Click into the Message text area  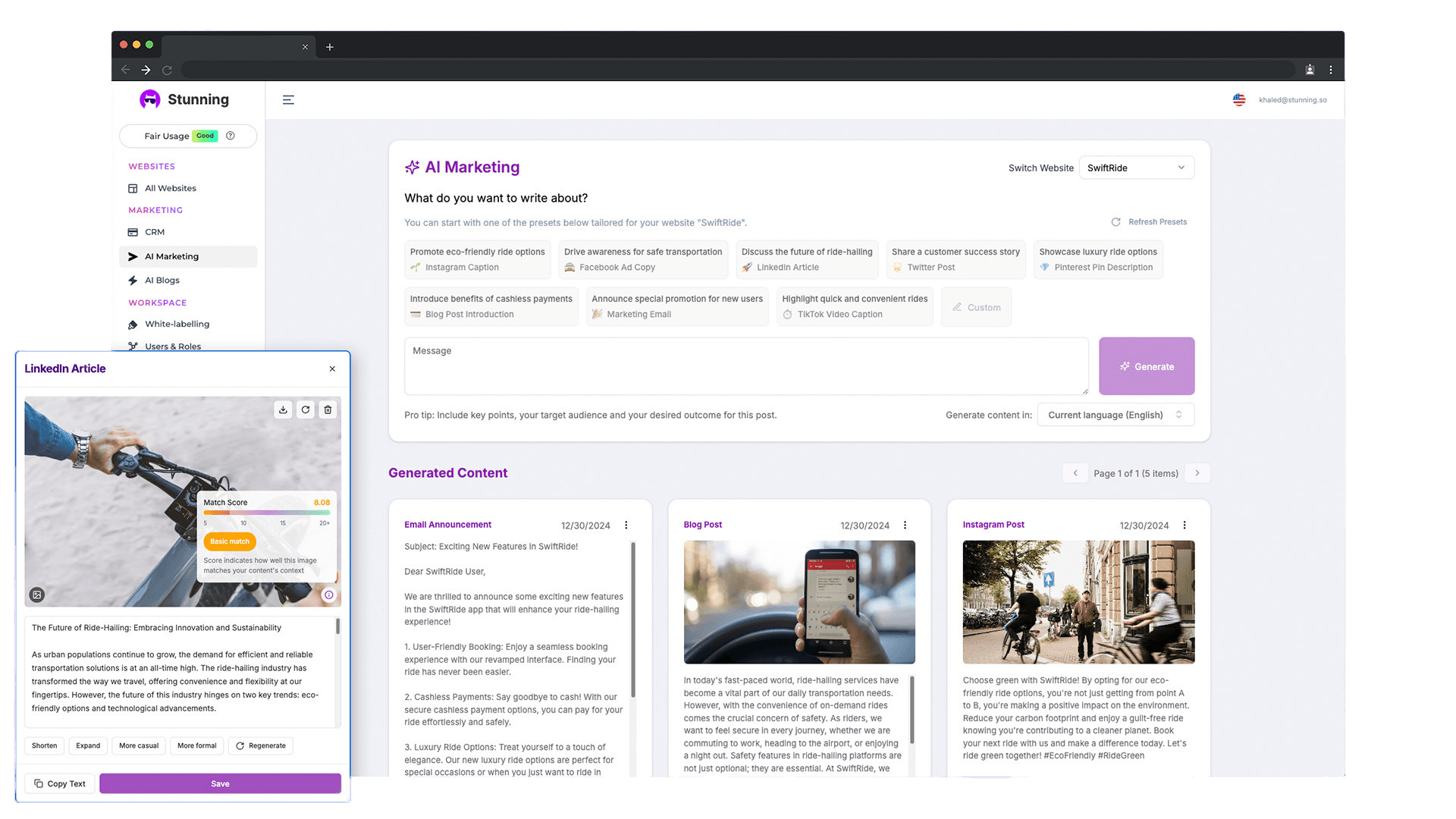746,366
